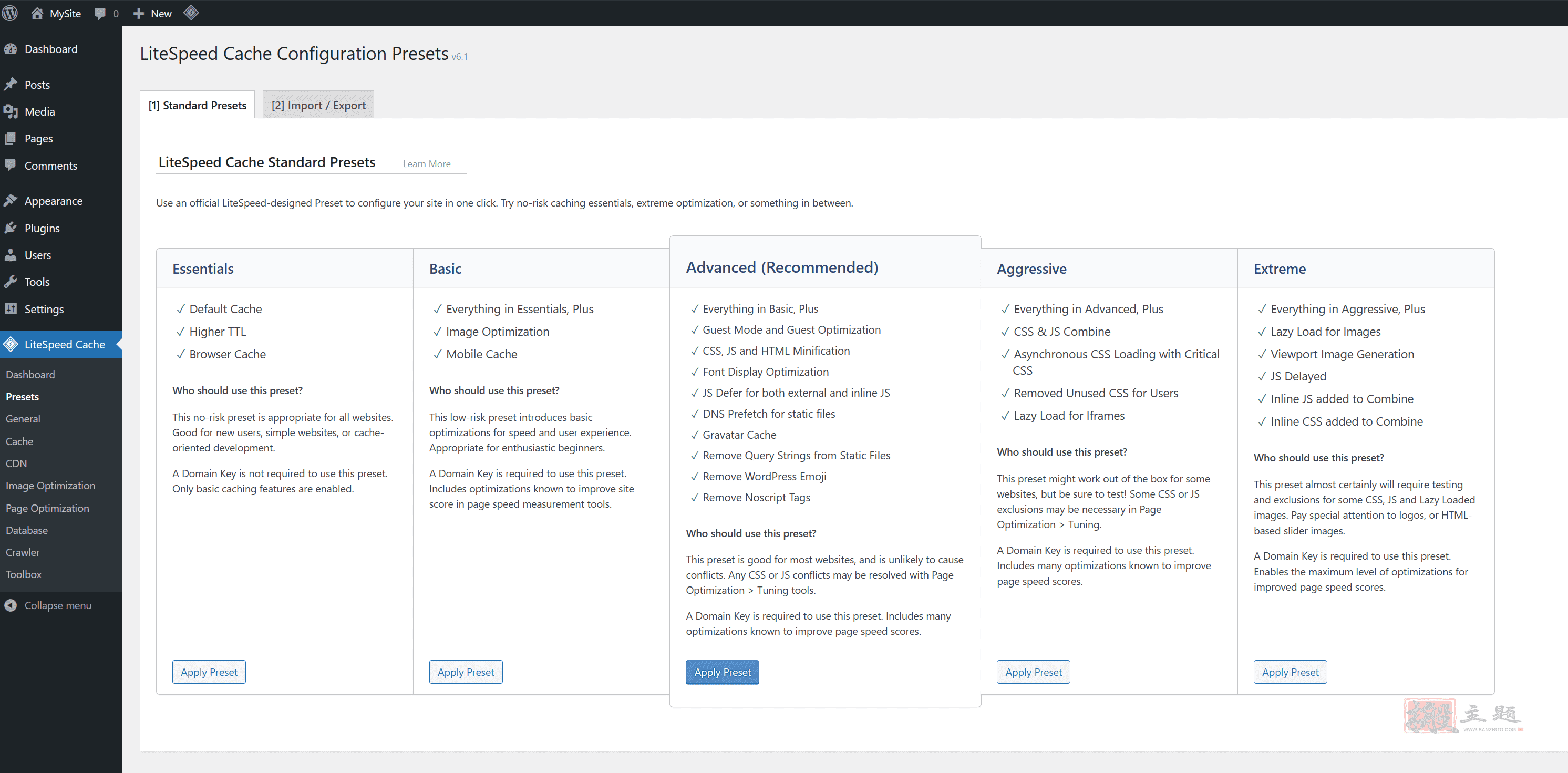Image resolution: width=1568 pixels, height=773 pixels.
Task: Click the Users person icon
Action: tap(11, 254)
